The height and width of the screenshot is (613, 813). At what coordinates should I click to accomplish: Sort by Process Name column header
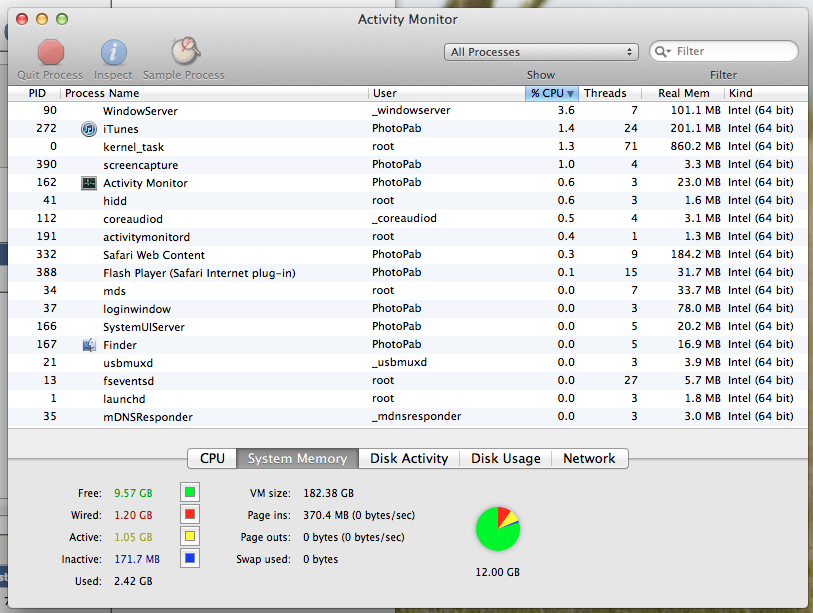tap(214, 93)
